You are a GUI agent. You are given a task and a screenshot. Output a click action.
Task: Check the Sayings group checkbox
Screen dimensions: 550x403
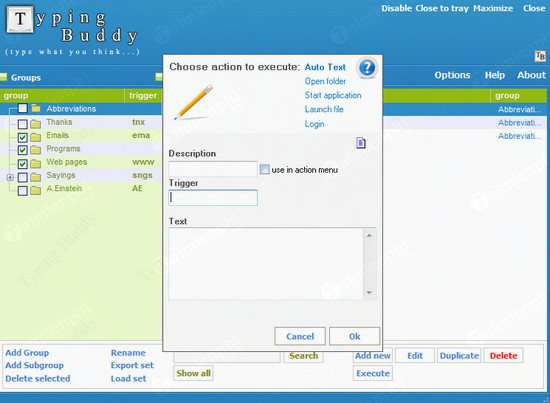(22, 177)
